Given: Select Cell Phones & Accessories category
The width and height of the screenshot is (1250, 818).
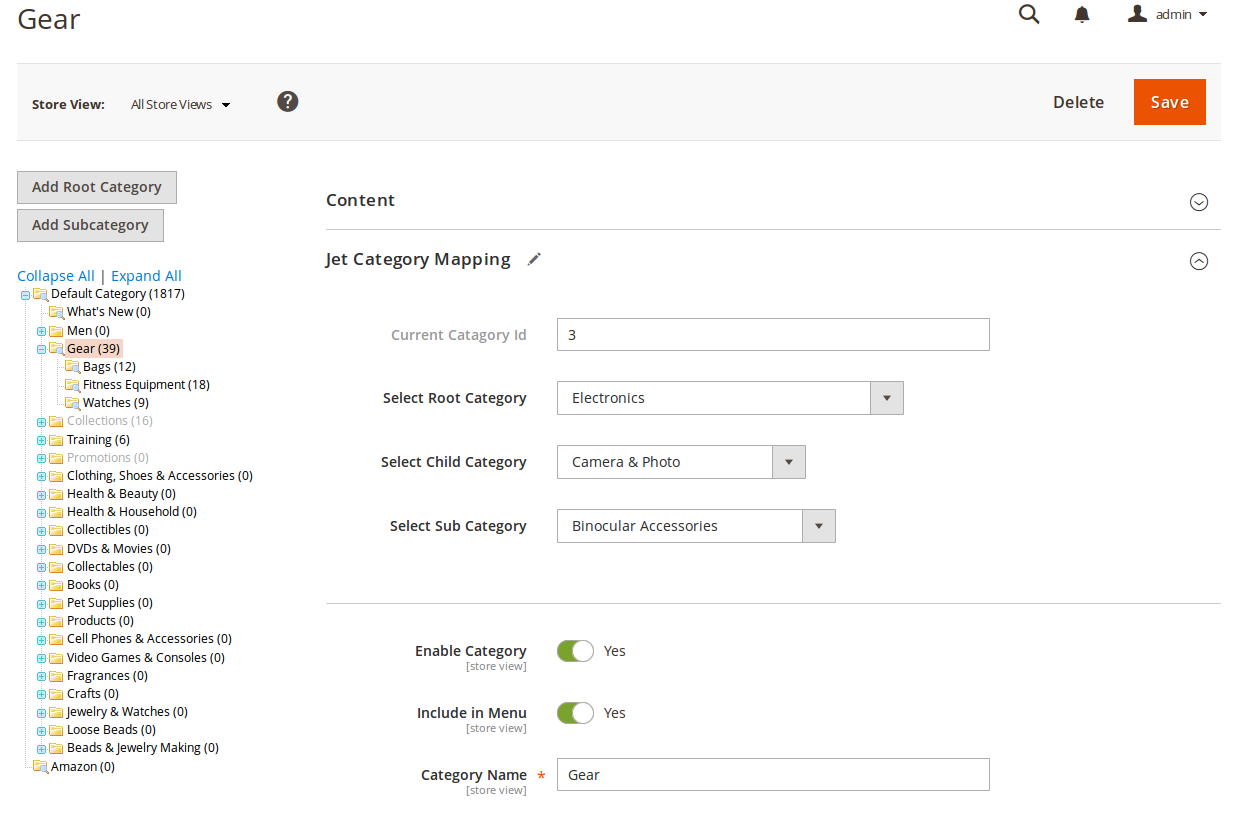Looking at the screenshot, I should [x=149, y=639].
